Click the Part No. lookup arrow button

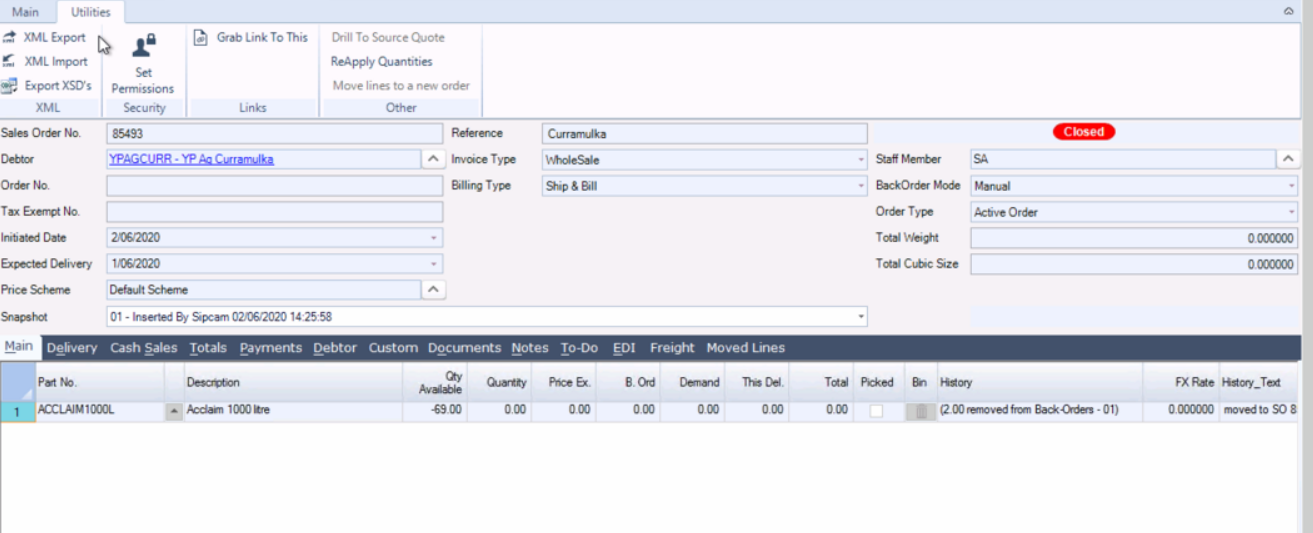pos(174,411)
